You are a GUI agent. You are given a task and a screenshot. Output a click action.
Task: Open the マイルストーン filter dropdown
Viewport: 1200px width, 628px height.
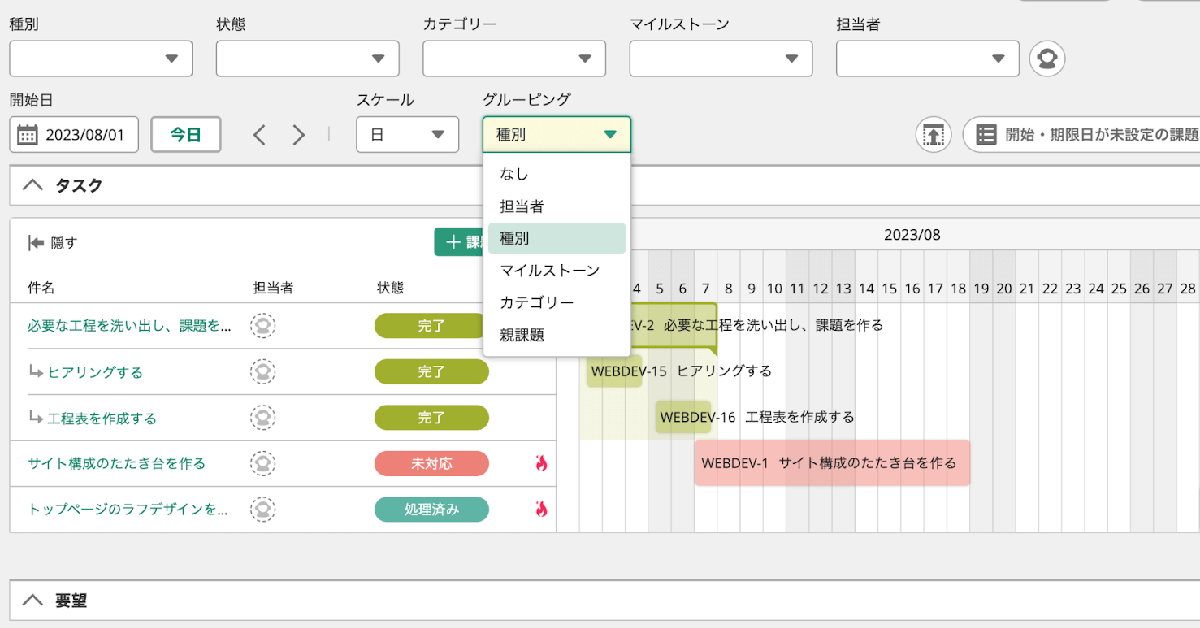(x=720, y=58)
